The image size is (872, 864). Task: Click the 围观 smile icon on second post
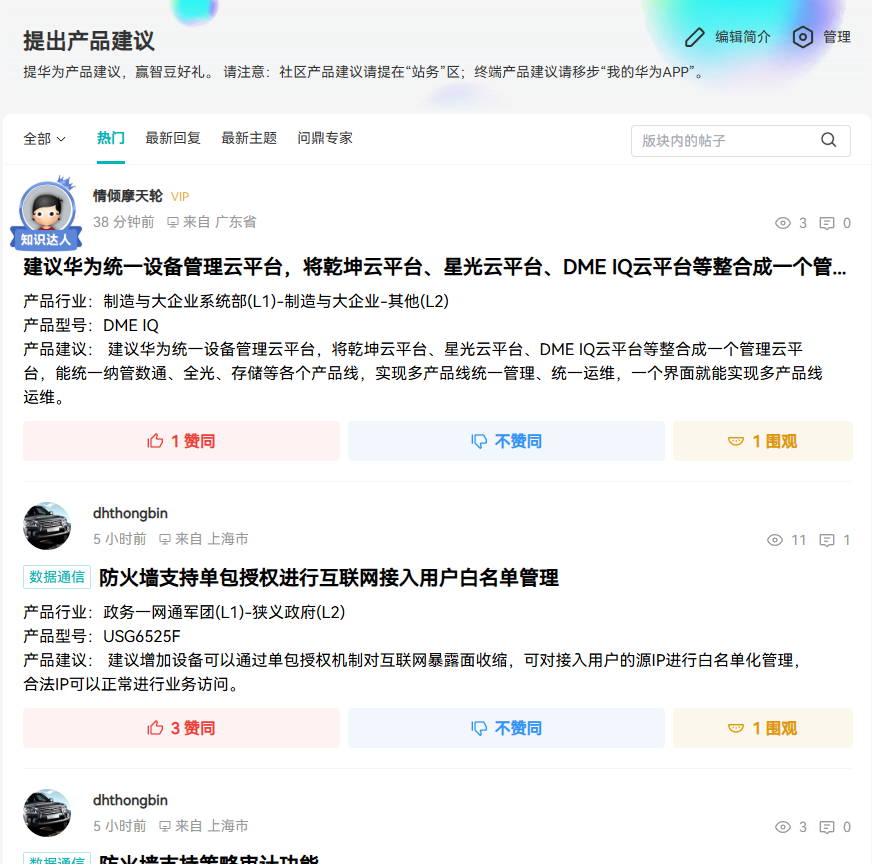[x=736, y=728]
